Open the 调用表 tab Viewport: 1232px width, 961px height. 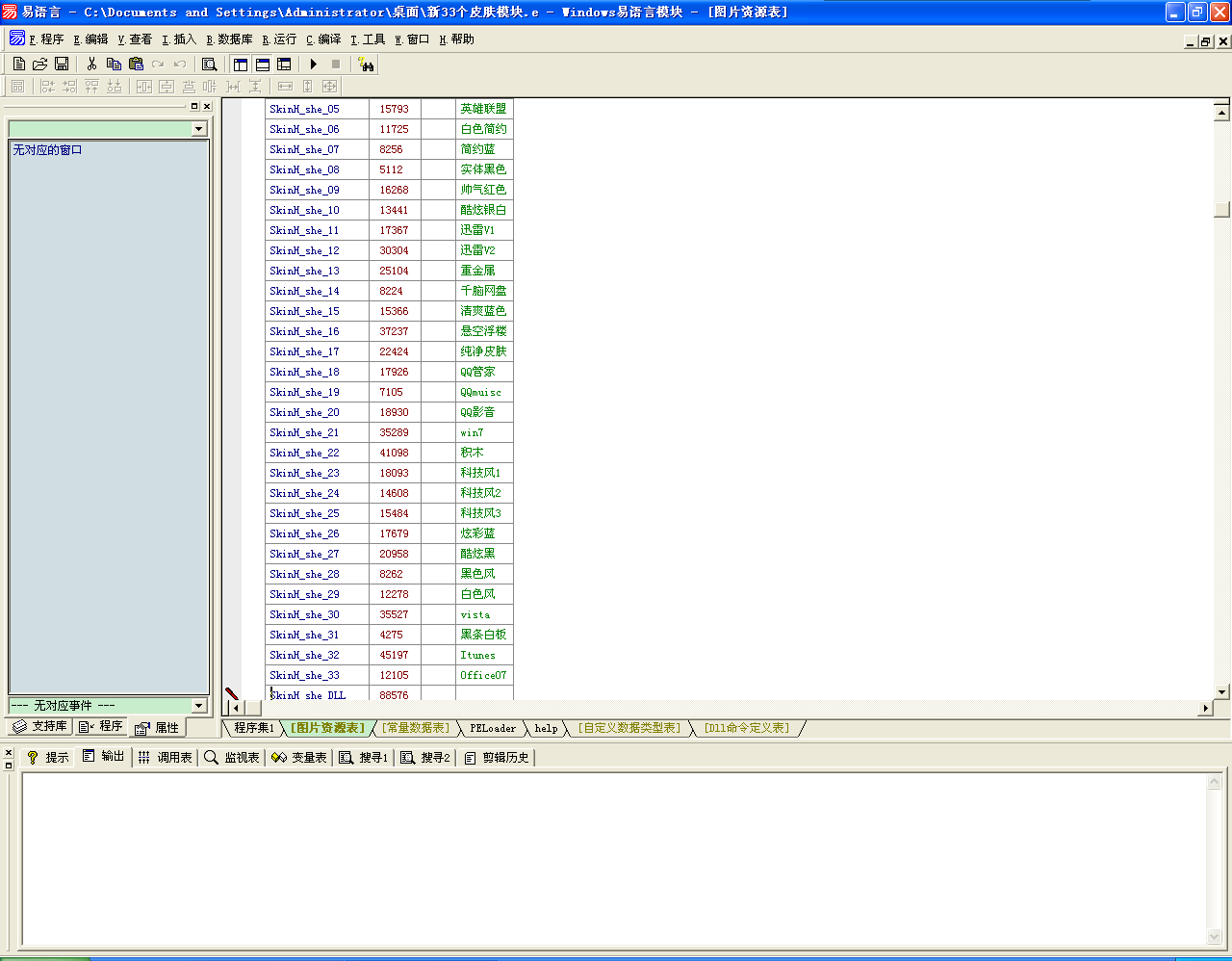(165, 757)
